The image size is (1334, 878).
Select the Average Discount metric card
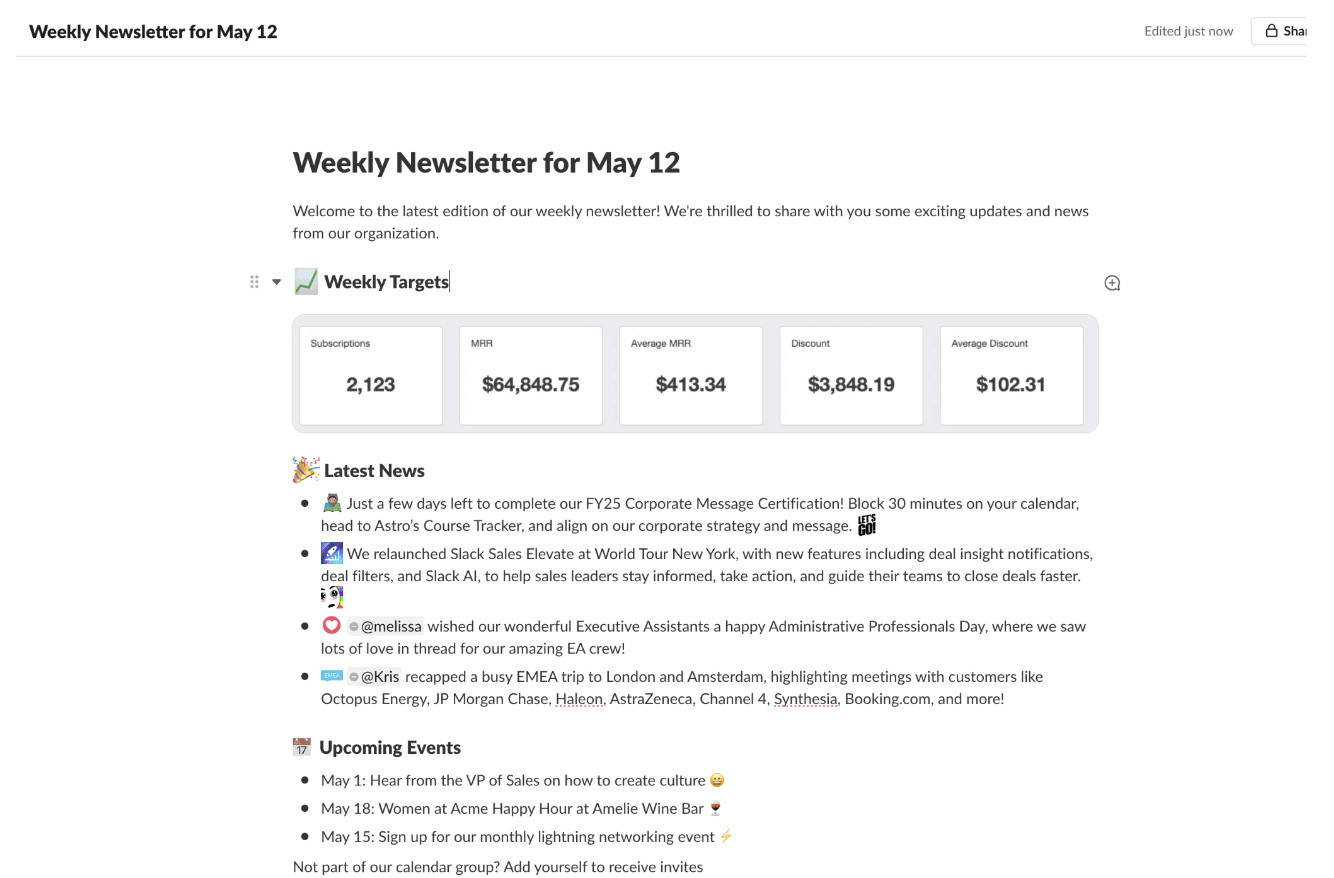point(1011,375)
